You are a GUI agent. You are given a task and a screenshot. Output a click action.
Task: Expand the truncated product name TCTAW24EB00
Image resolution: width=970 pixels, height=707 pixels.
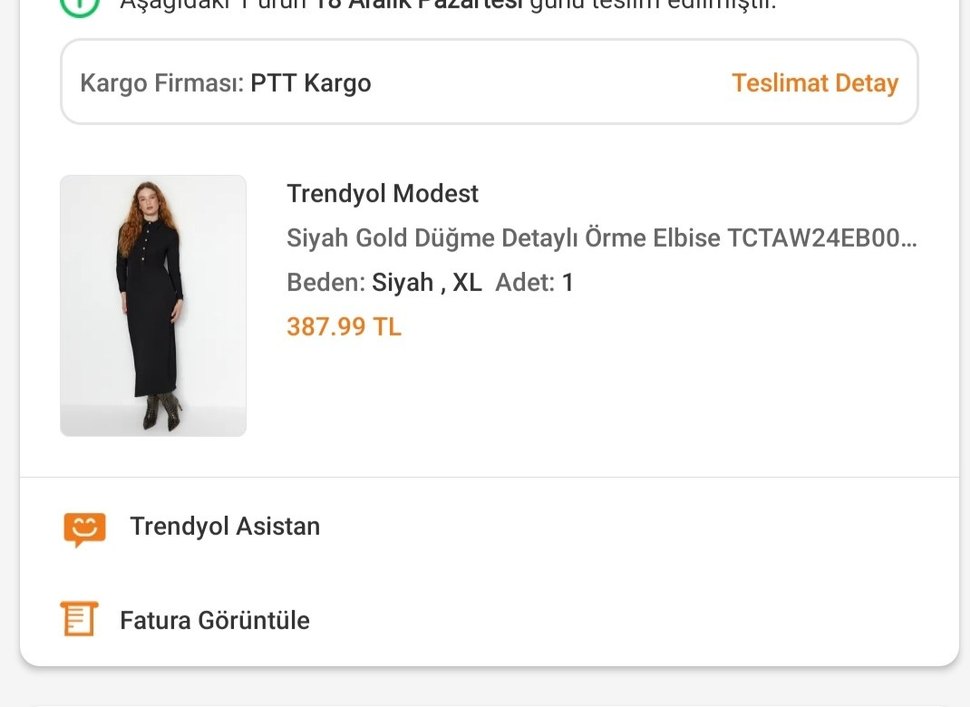point(603,238)
